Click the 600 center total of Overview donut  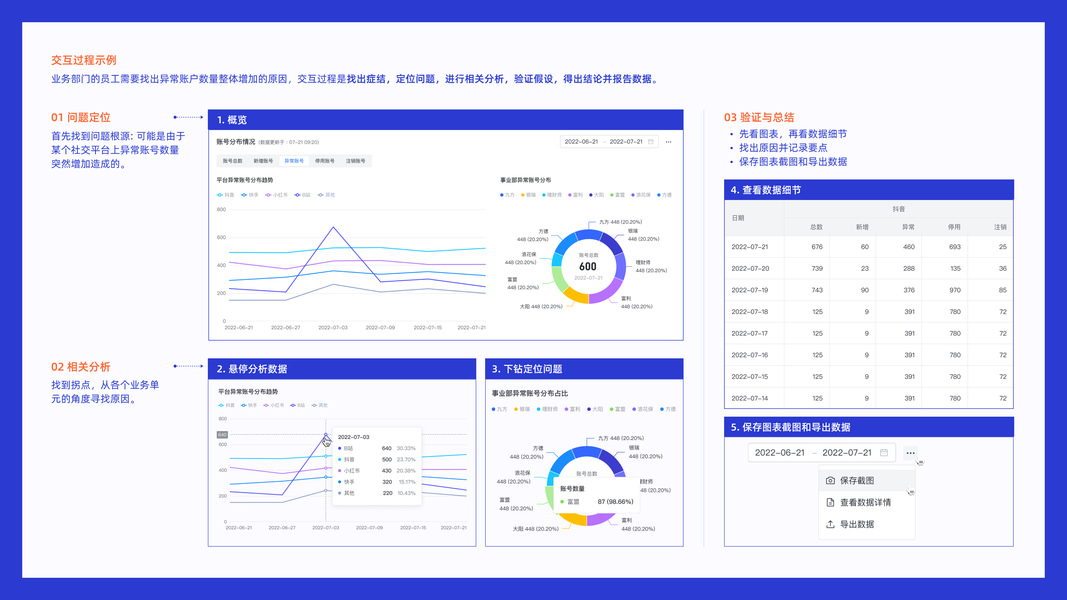tap(588, 267)
